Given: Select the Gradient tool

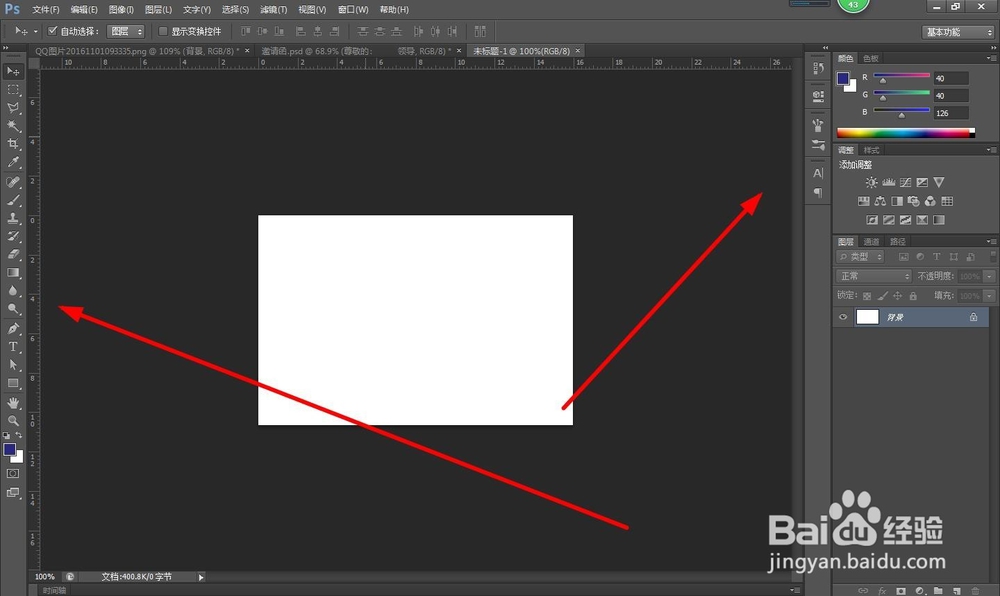Looking at the screenshot, I should 13,272.
